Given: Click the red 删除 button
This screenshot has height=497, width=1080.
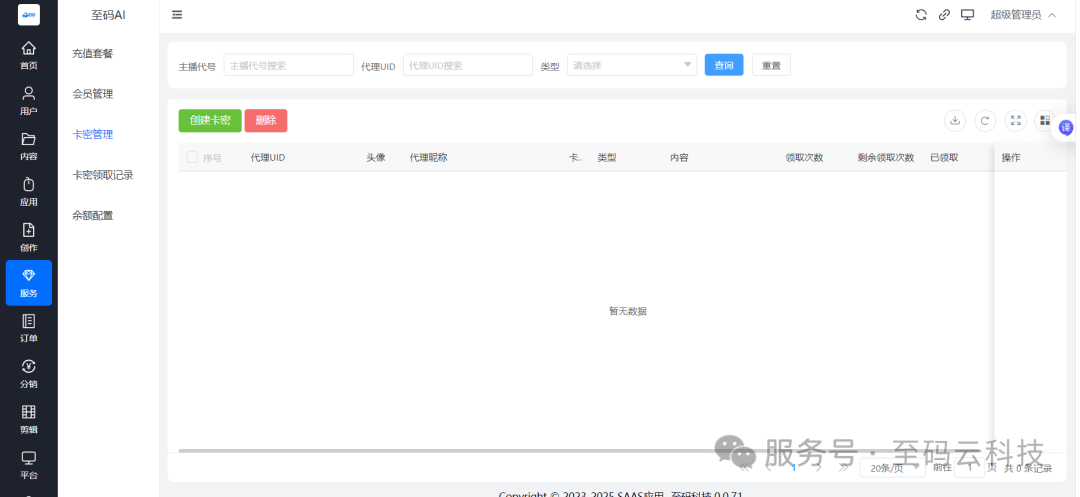Looking at the screenshot, I should pos(266,120).
